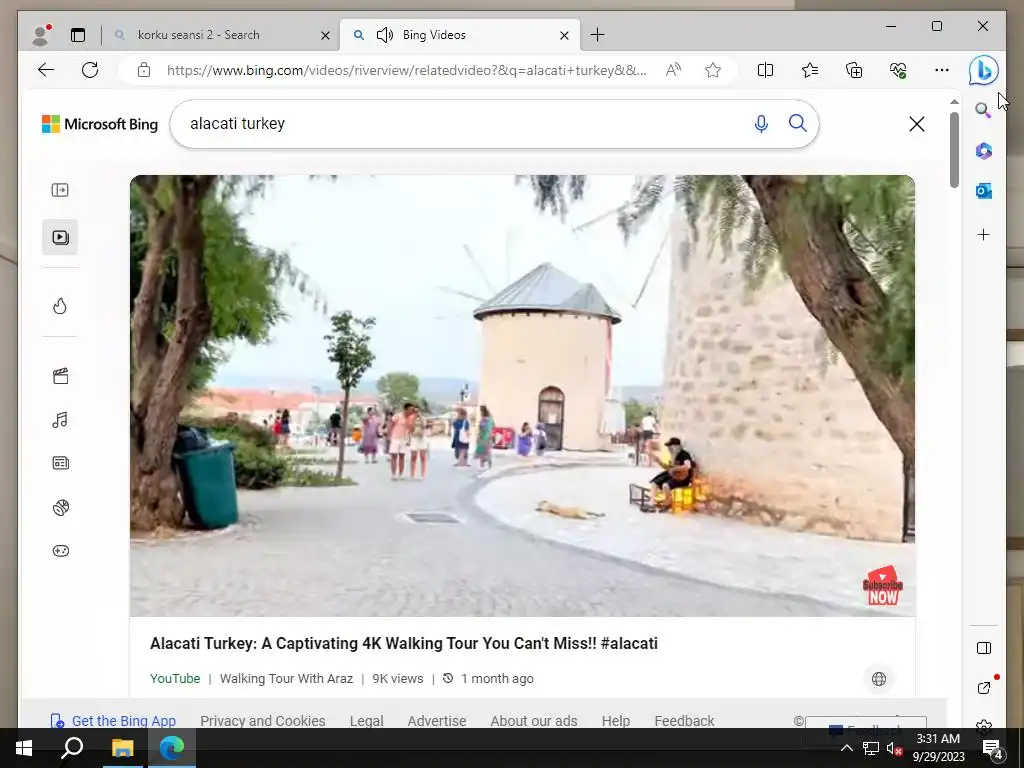View site information lock icon
The image size is (1024, 768).
(x=144, y=70)
